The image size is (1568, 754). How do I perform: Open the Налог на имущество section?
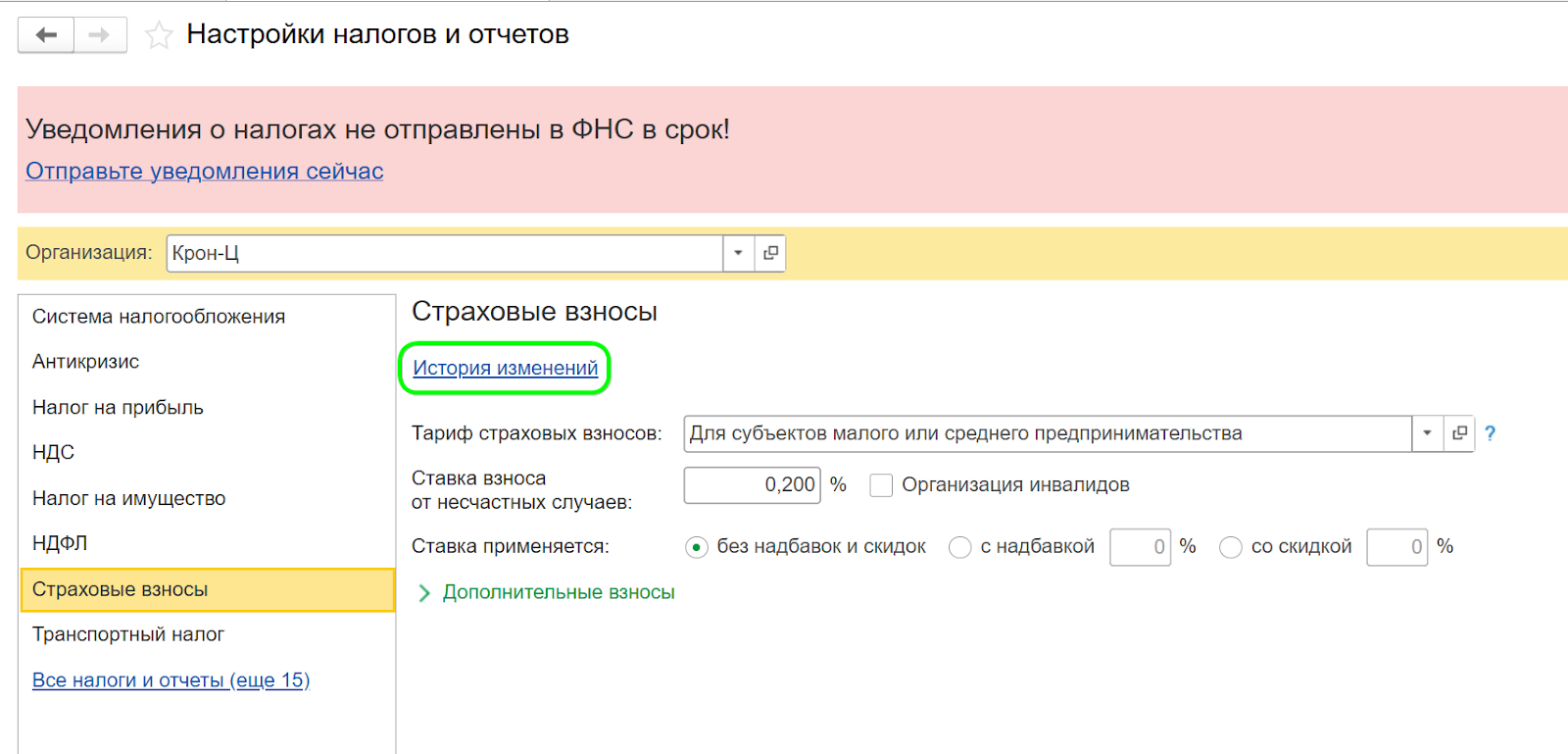point(208,499)
